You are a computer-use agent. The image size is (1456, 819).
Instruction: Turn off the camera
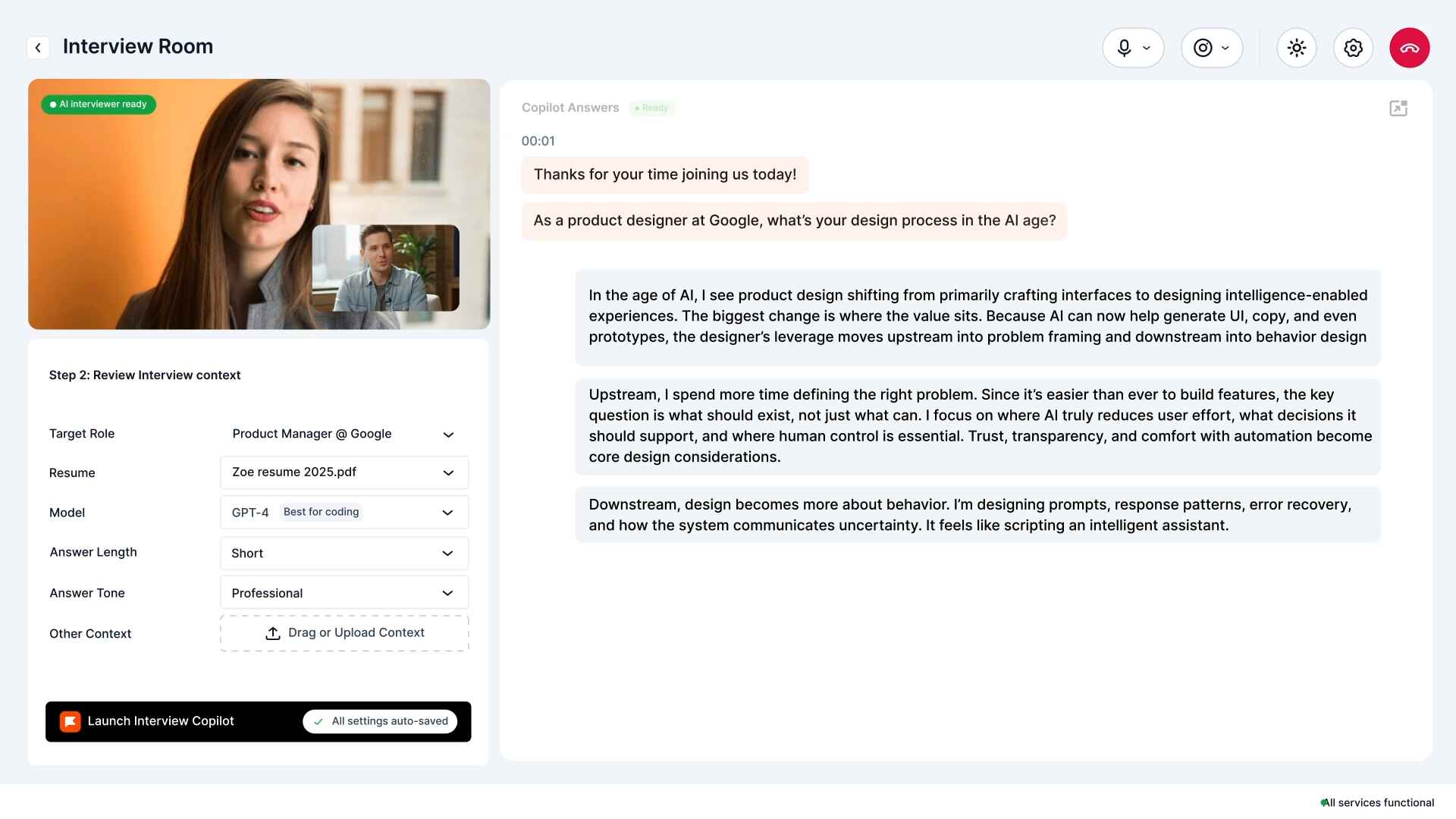coord(1203,47)
